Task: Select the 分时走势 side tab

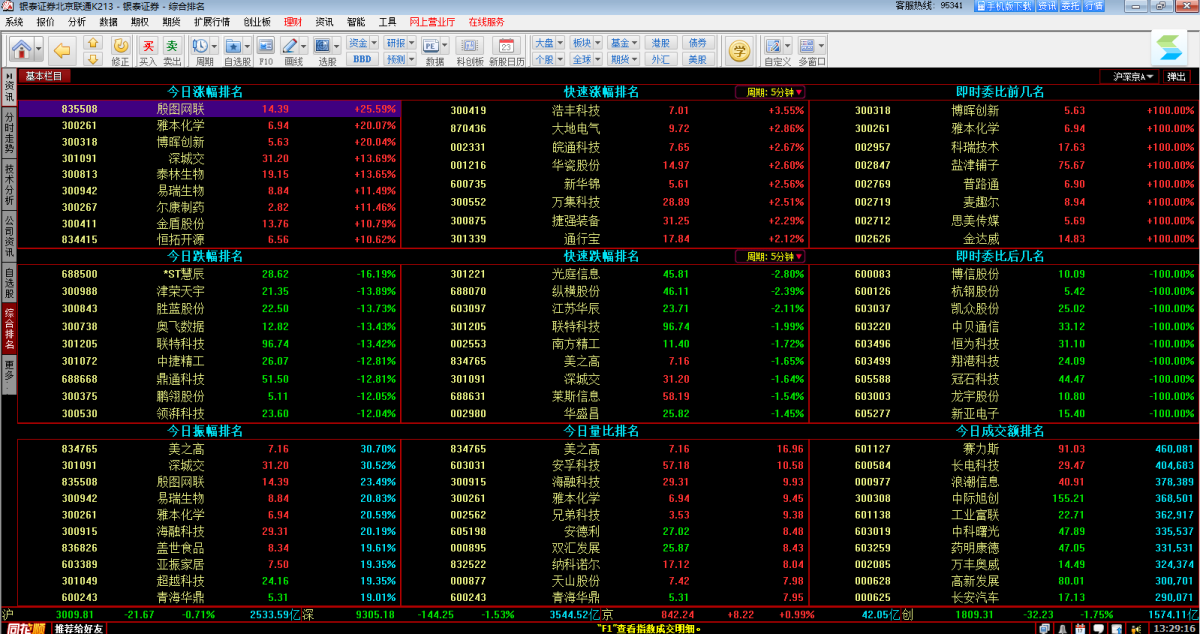Action: tap(9, 132)
